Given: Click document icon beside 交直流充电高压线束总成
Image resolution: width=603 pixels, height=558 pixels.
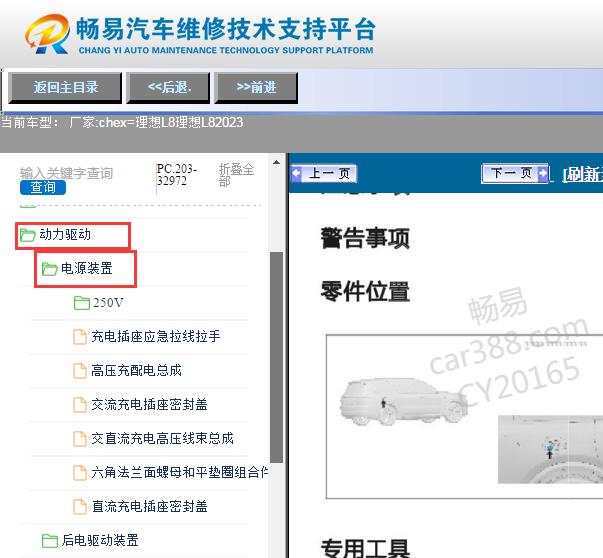Looking at the screenshot, I should (x=80, y=439).
